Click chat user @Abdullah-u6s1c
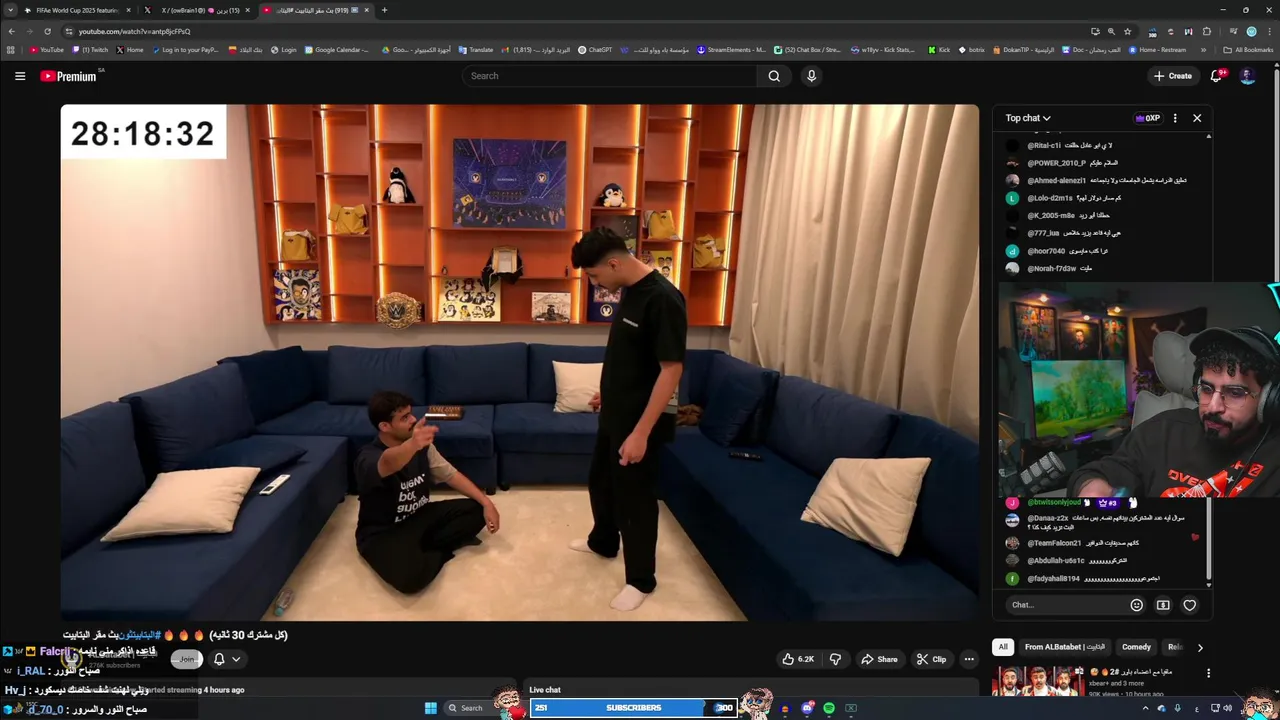 click(1055, 560)
